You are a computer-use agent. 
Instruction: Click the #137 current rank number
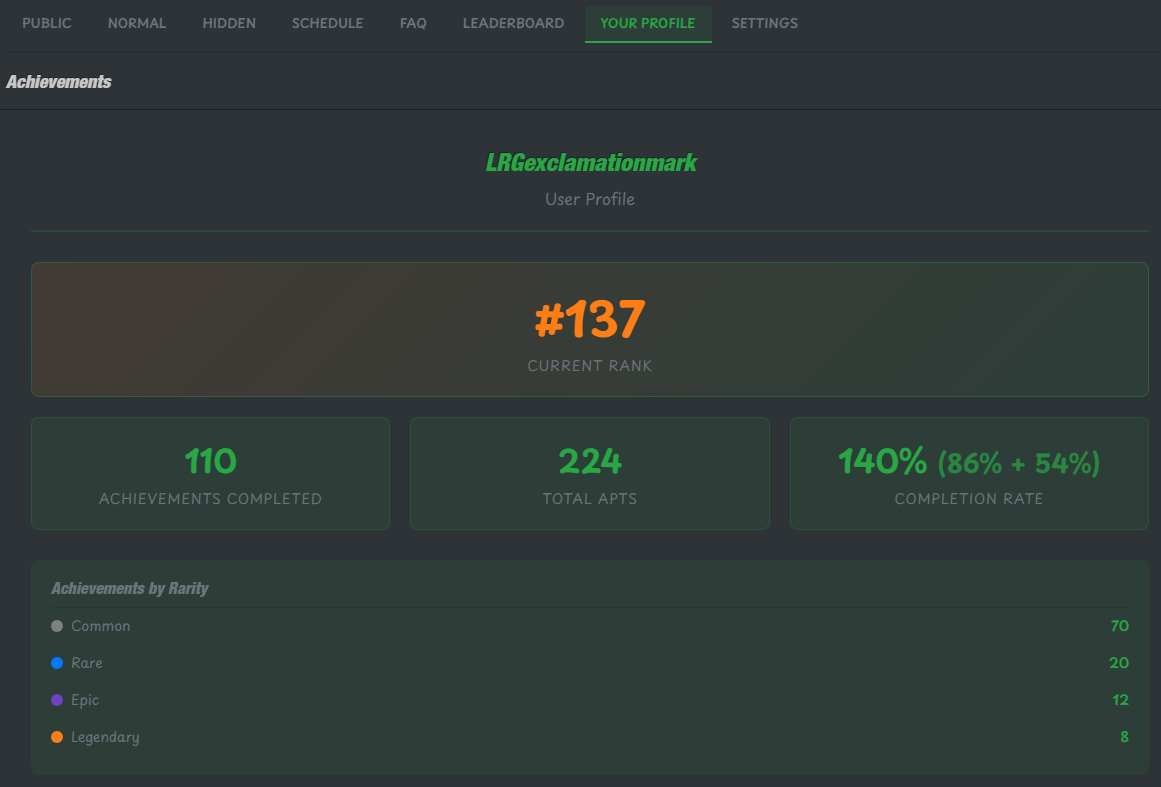point(589,319)
